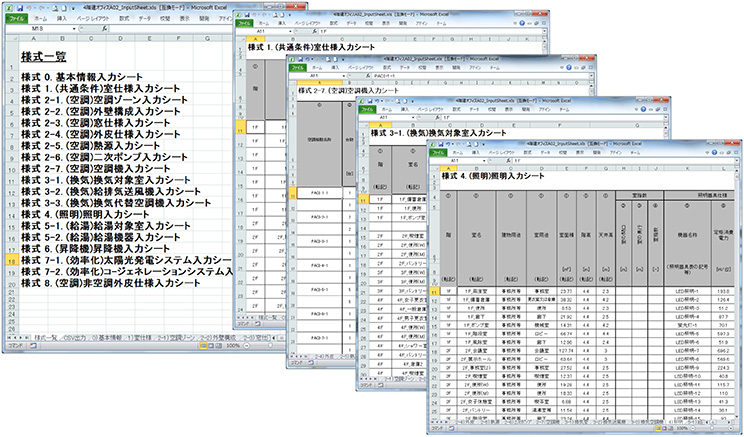Click fx icon in 換気対象室入力シート window
This screenshot has height=437, width=744.
pyautogui.click(x=437, y=117)
